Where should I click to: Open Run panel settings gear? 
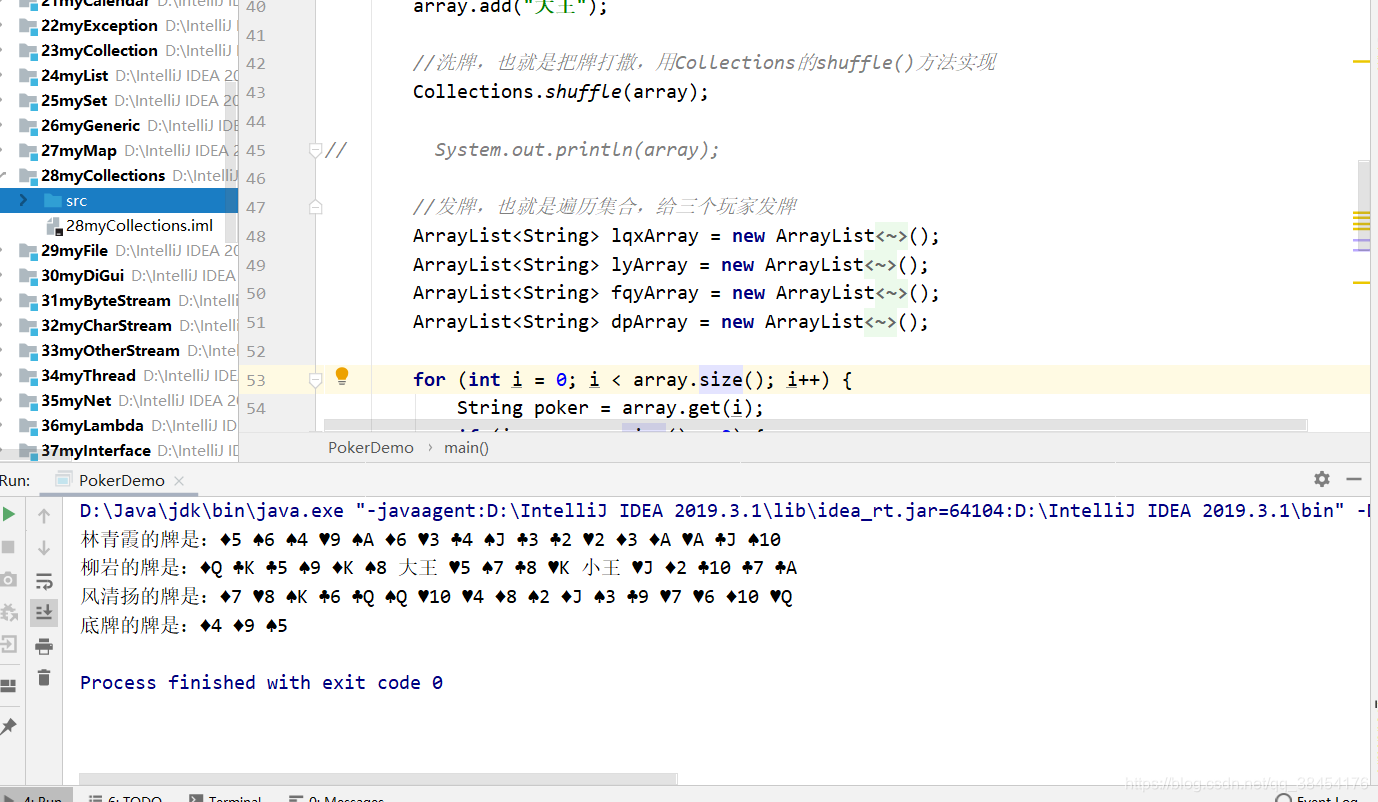click(1322, 479)
